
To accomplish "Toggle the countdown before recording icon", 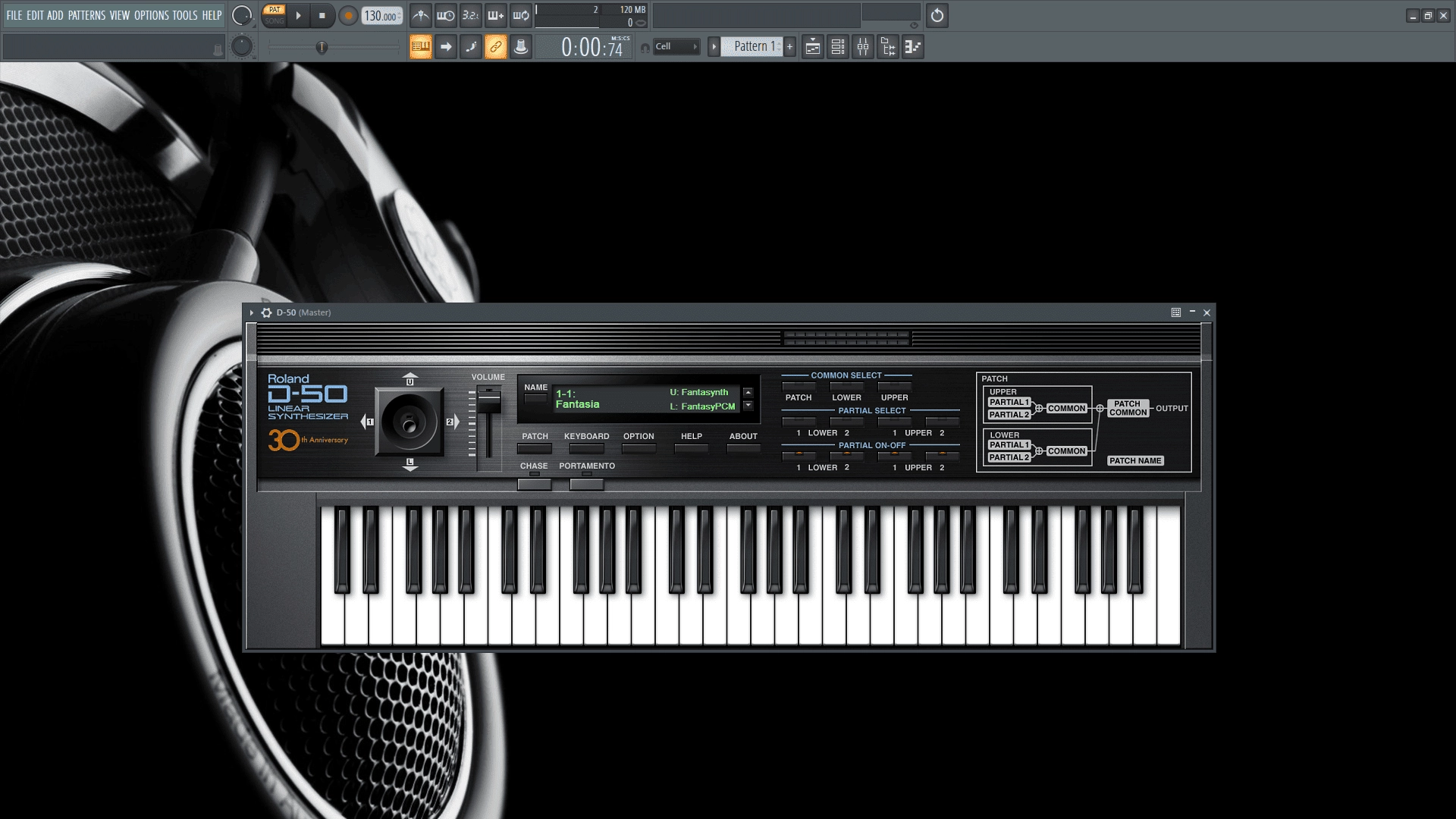I will pos(471,15).
